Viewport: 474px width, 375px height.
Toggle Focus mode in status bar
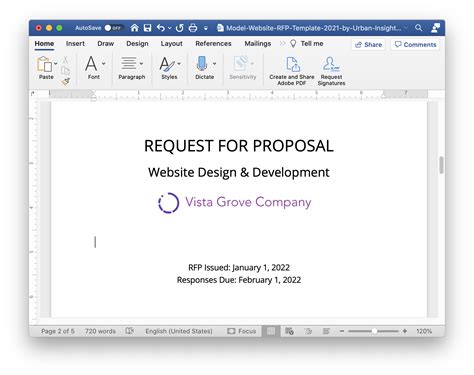242,331
